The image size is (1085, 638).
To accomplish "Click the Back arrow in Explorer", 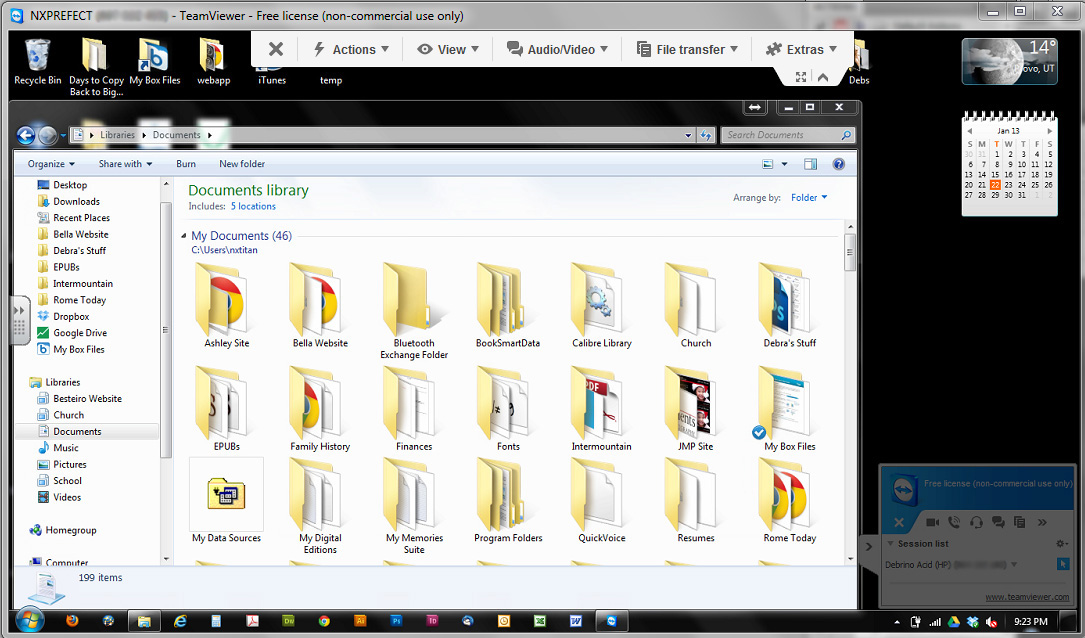I will [x=26, y=135].
